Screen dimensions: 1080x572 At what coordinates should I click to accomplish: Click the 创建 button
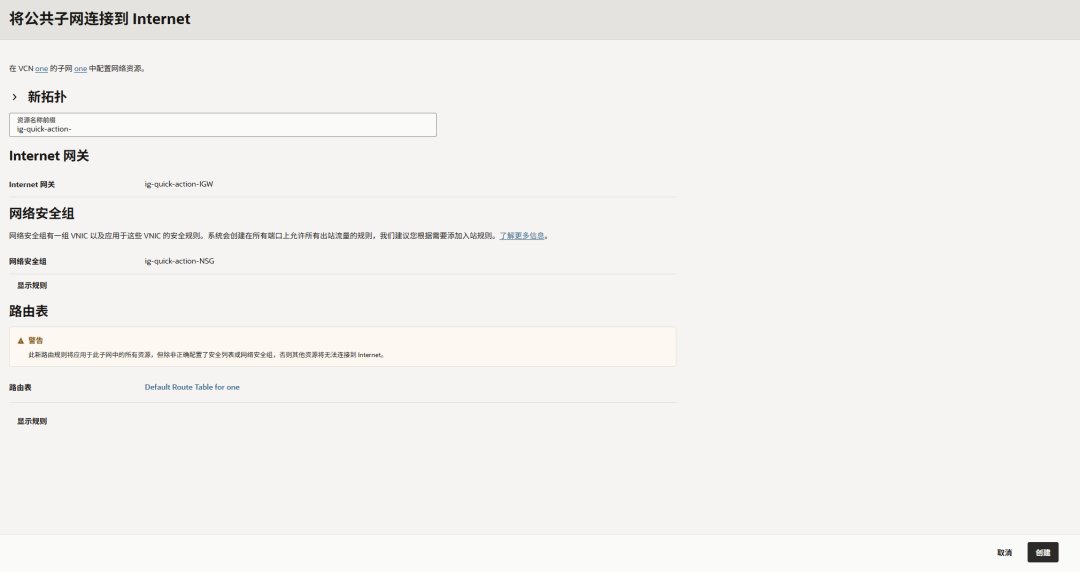[x=1043, y=553]
